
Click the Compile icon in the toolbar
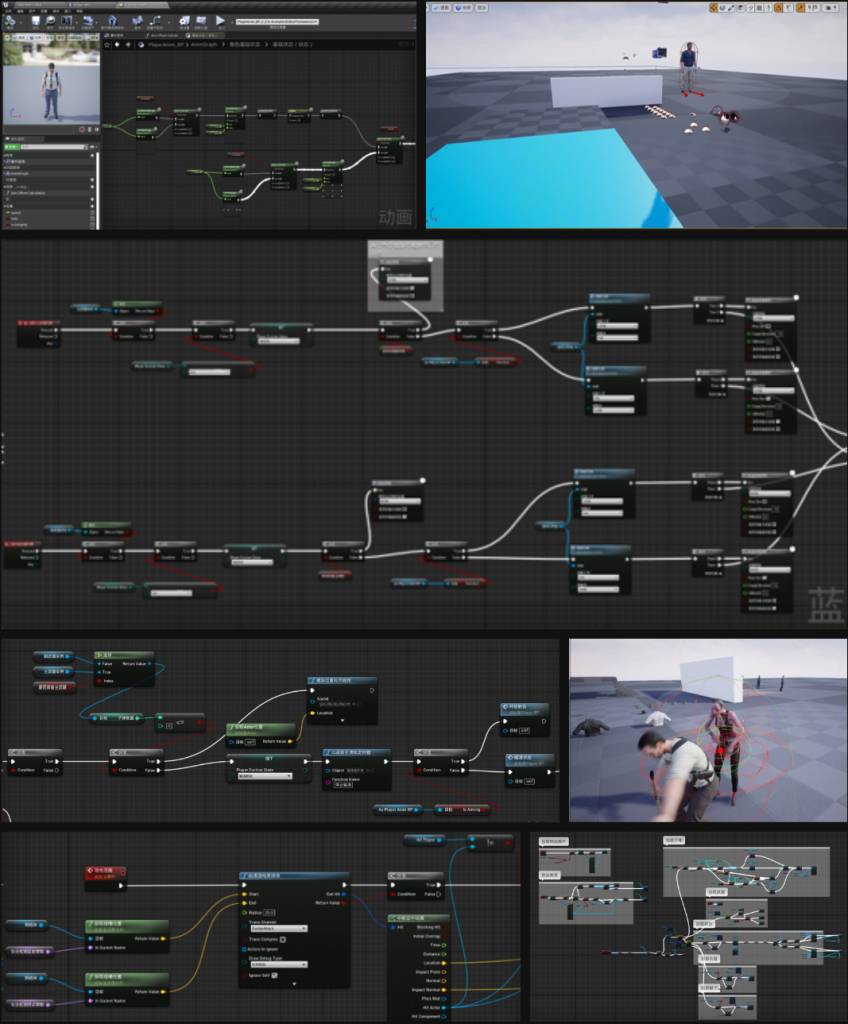(11, 19)
